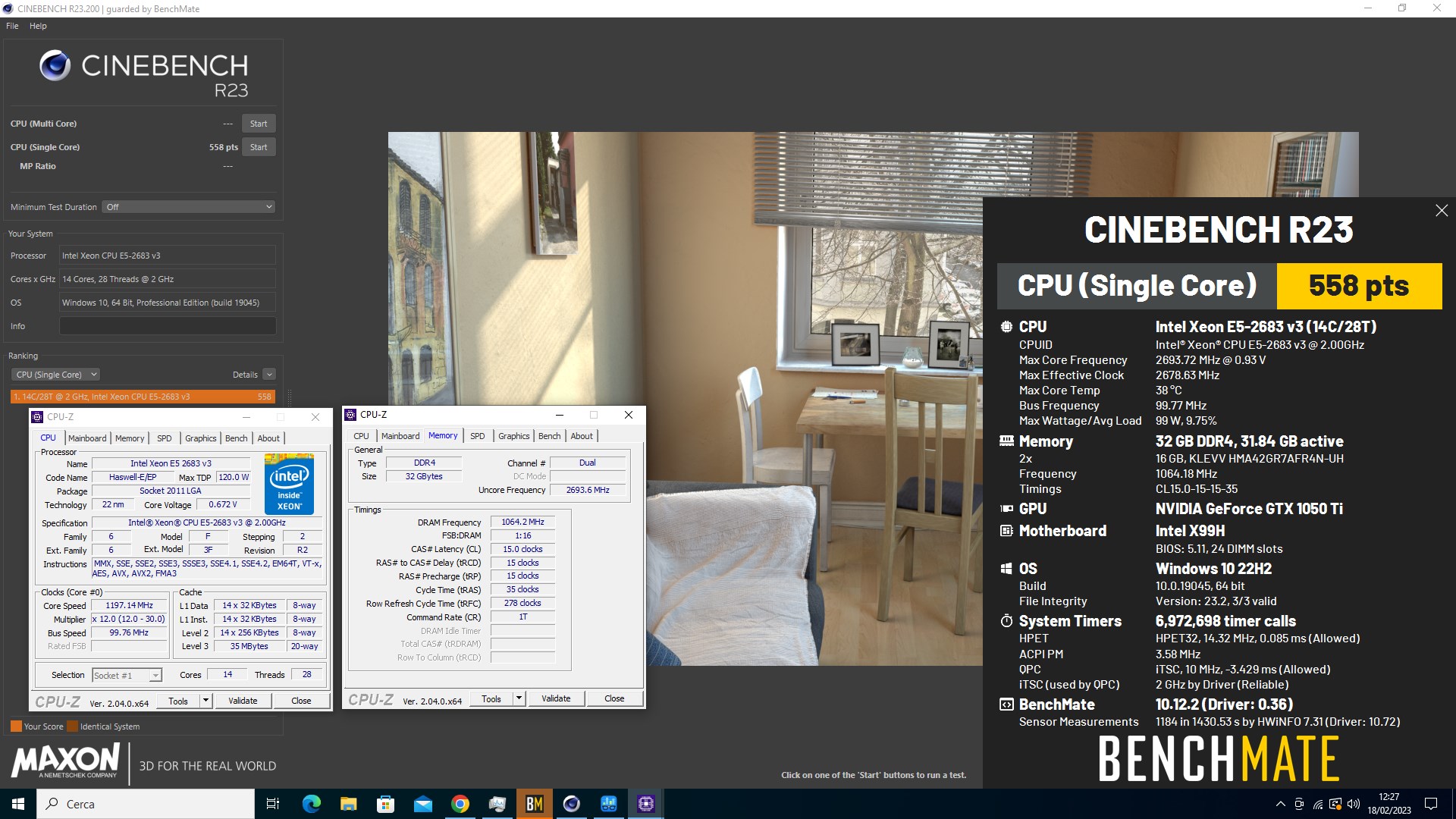Close the BenchMate result overlay

[1442, 211]
